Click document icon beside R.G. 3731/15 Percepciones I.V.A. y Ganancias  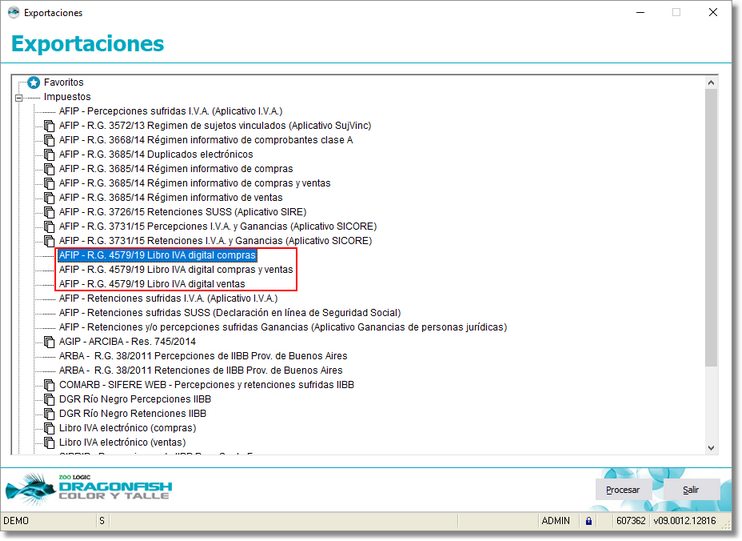coord(49,227)
